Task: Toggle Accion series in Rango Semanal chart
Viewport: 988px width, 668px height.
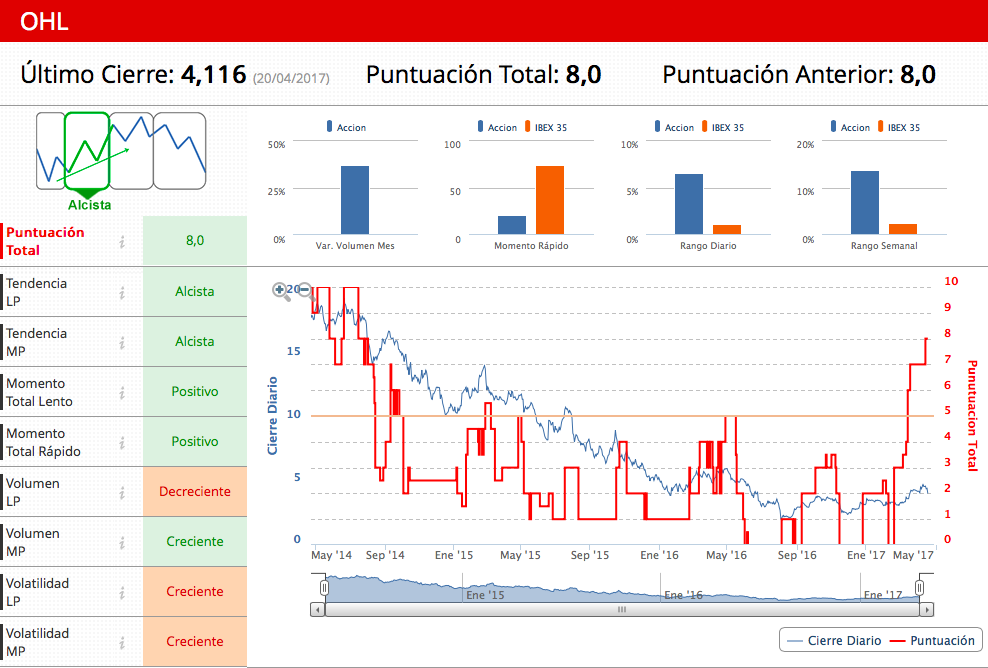Action: [850, 127]
